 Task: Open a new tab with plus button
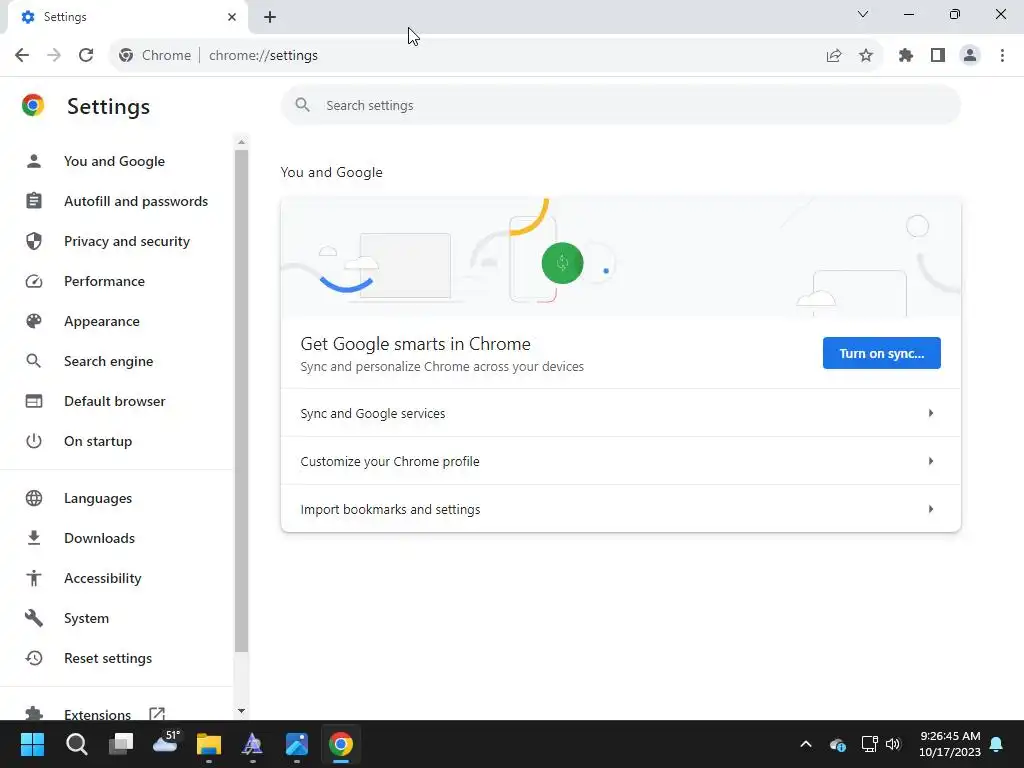pyautogui.click(x=270, y=17)
